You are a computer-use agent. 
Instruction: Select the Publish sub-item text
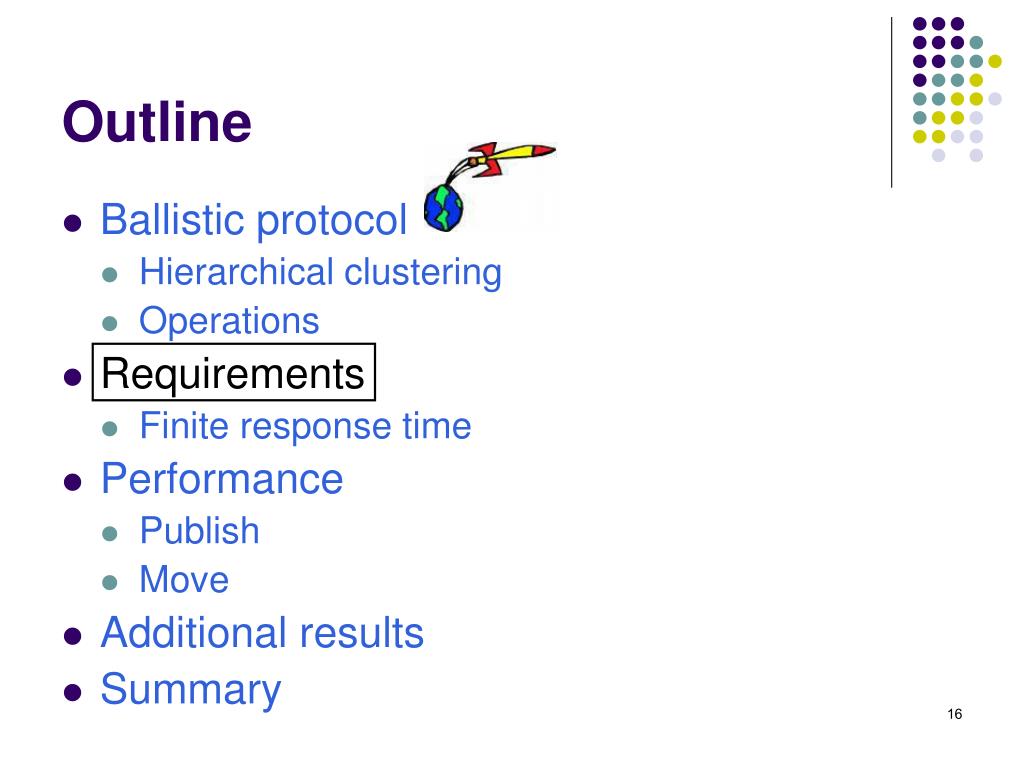(x=199, y=530)
